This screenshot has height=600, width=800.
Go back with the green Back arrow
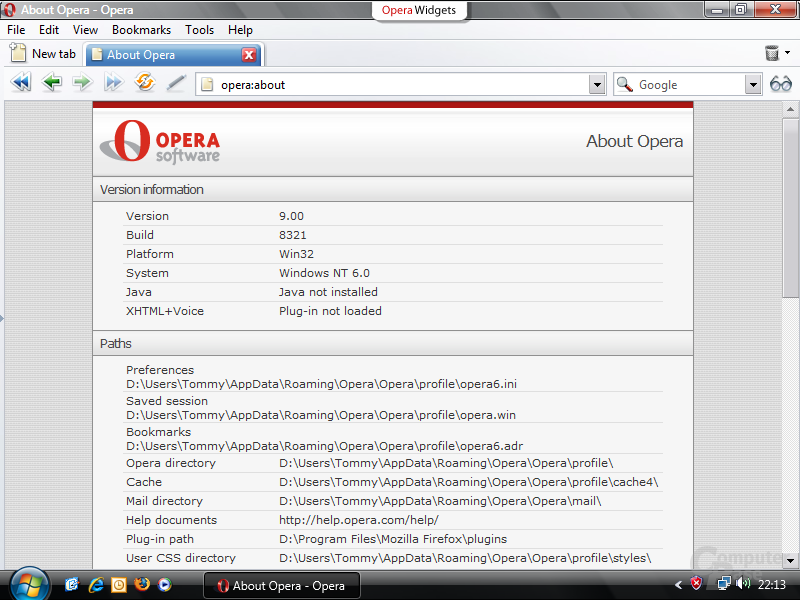tap(52, 82)
